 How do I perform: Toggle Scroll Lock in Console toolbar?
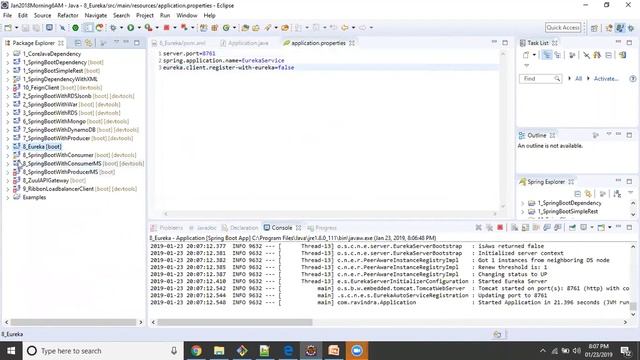525,227
